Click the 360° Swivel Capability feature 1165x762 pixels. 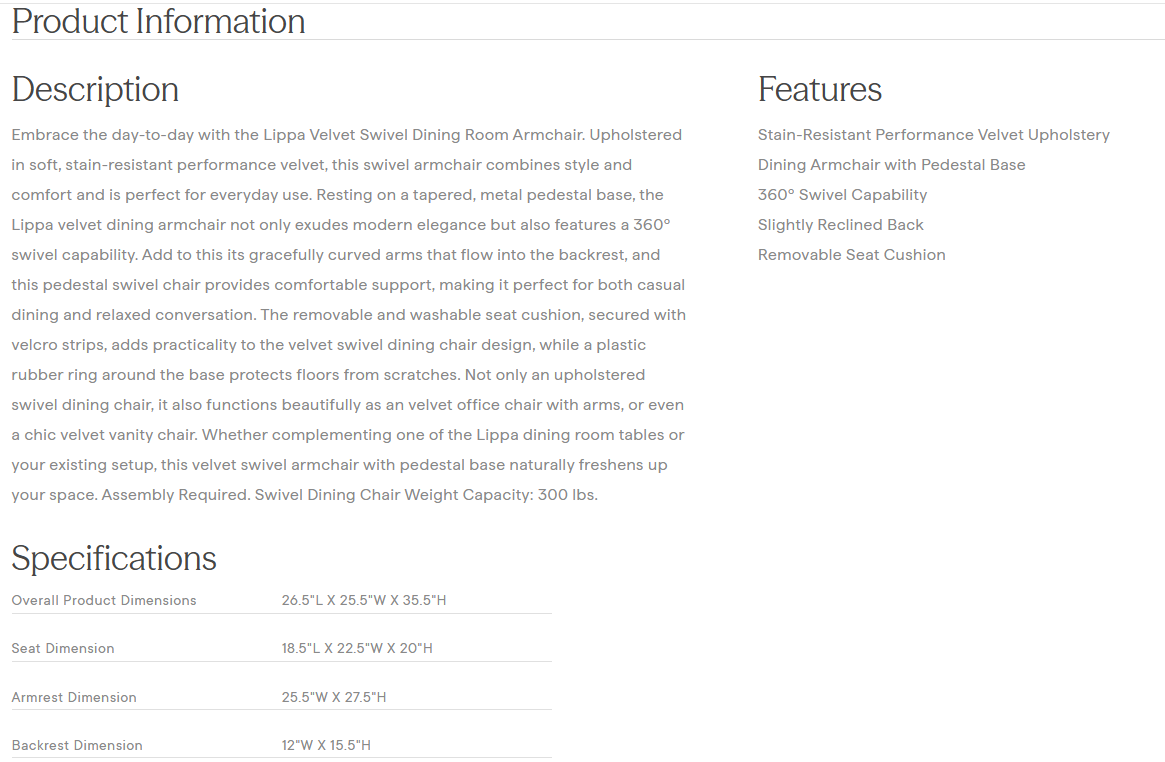pyautogui.click(x=842, y=195)
